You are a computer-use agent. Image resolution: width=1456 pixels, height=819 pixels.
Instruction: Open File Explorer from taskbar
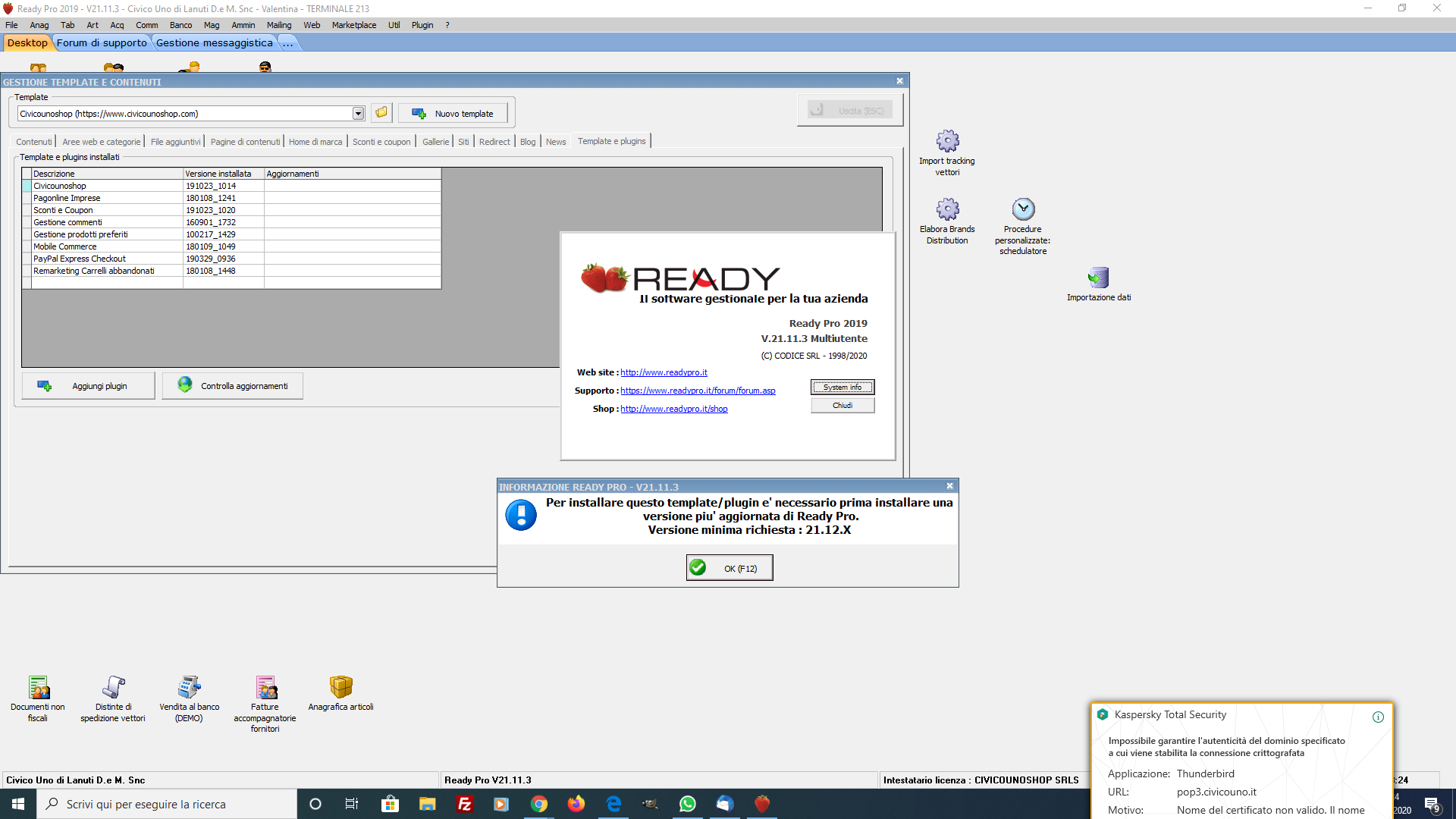tap(427, 804)
